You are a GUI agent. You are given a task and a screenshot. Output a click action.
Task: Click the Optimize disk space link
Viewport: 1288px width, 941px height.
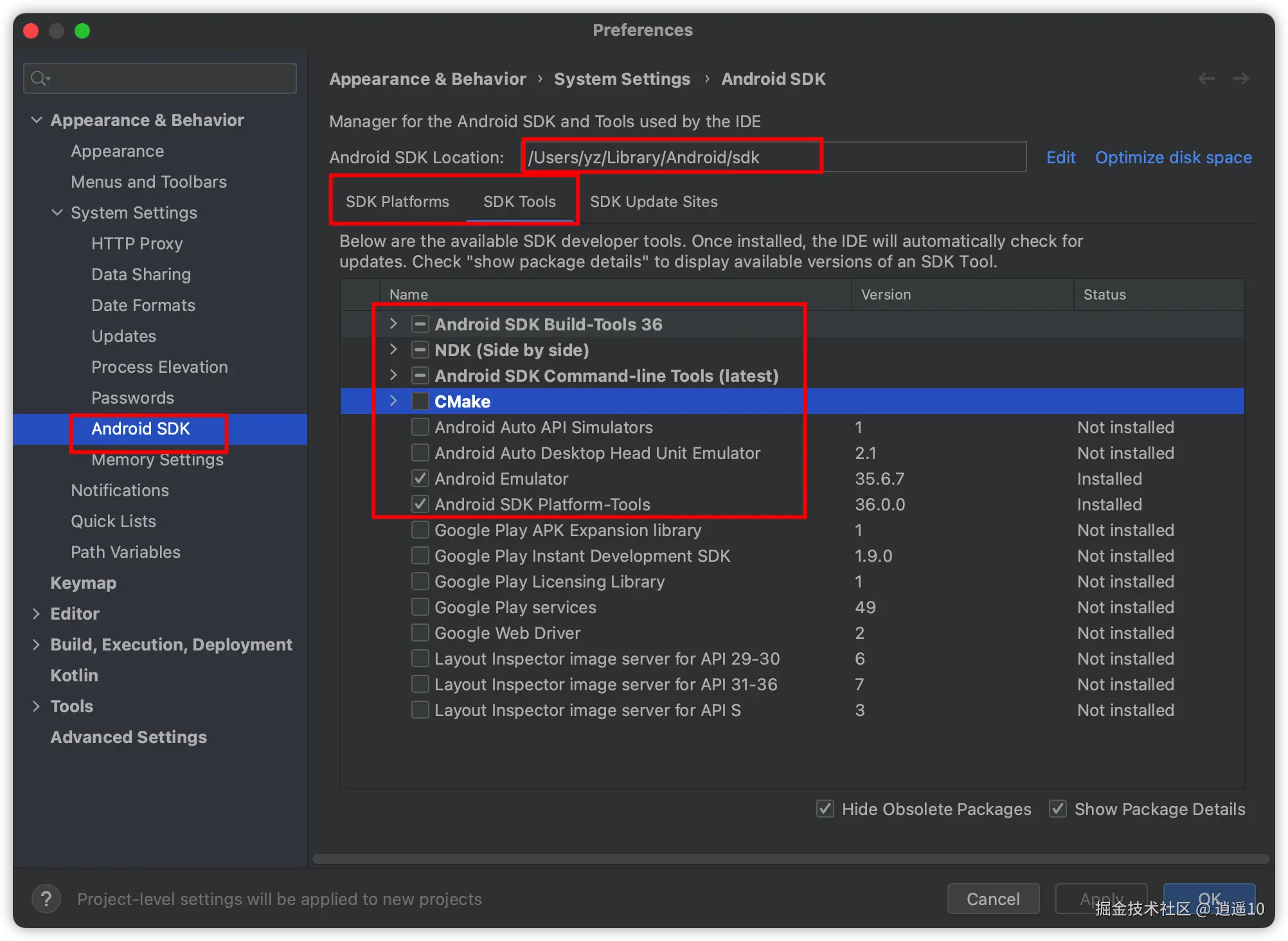pyautogui.click(x=1173, y=157)
